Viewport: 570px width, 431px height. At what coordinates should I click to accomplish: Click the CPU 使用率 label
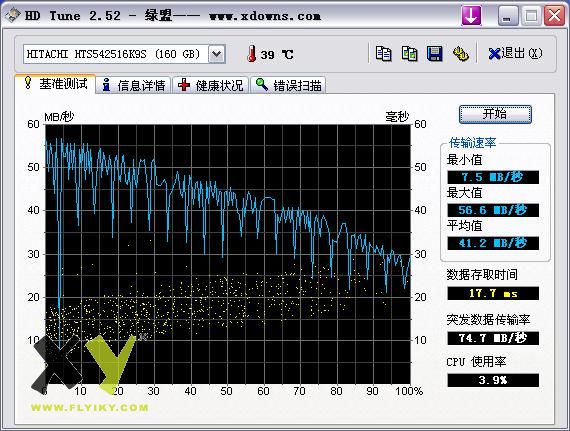pos(476,362)
